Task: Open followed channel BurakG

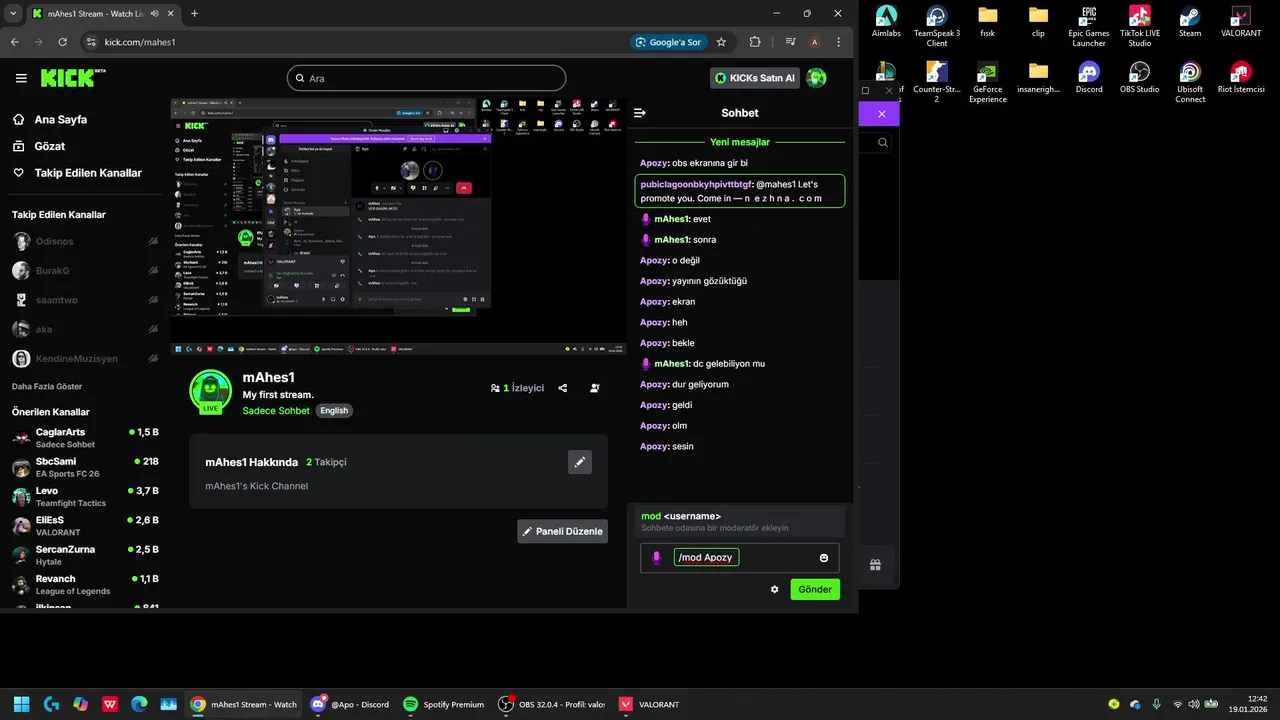Action: [85, 271]
